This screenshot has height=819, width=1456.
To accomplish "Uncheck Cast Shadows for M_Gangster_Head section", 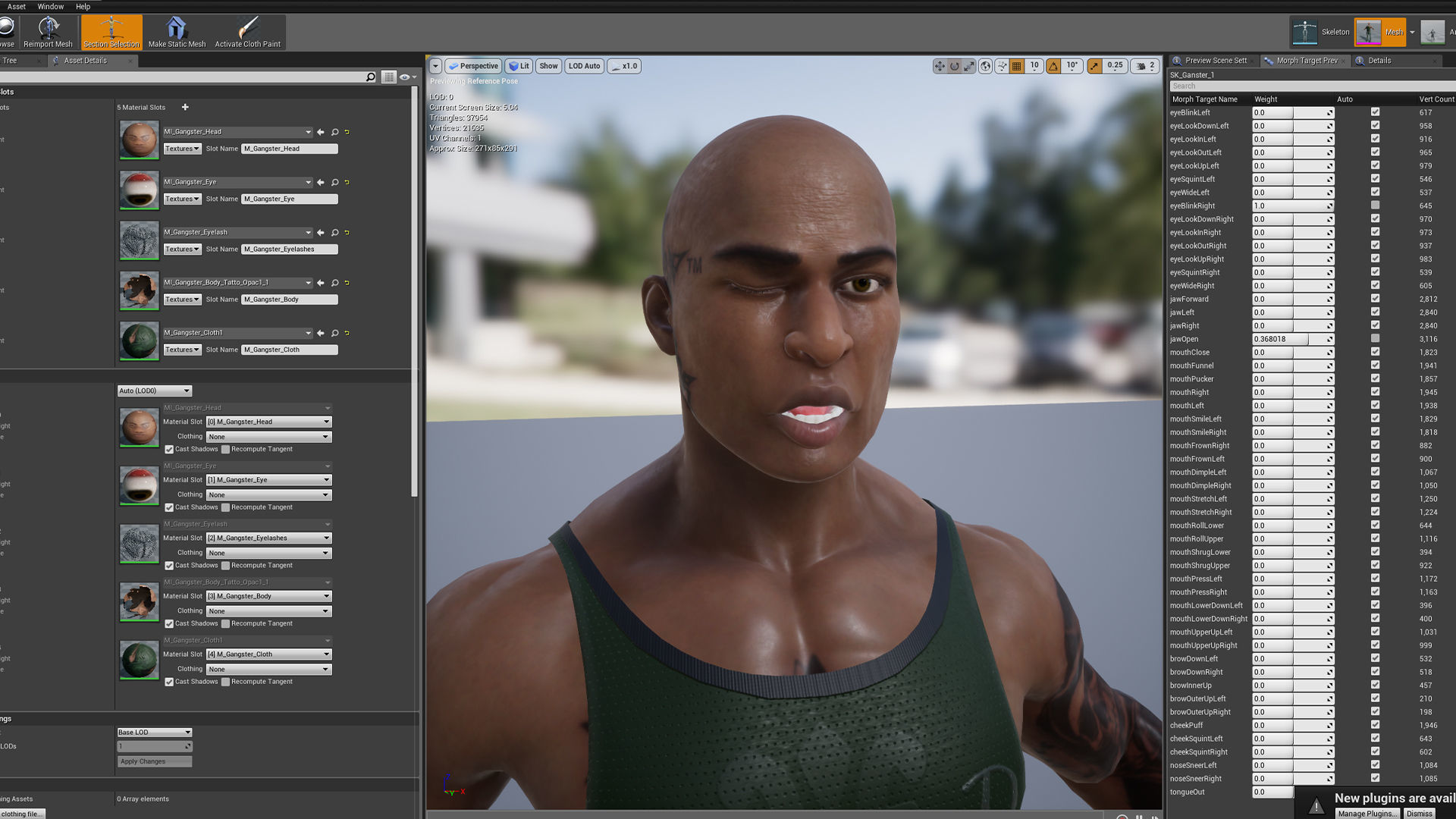I will [x=169, y=450].
